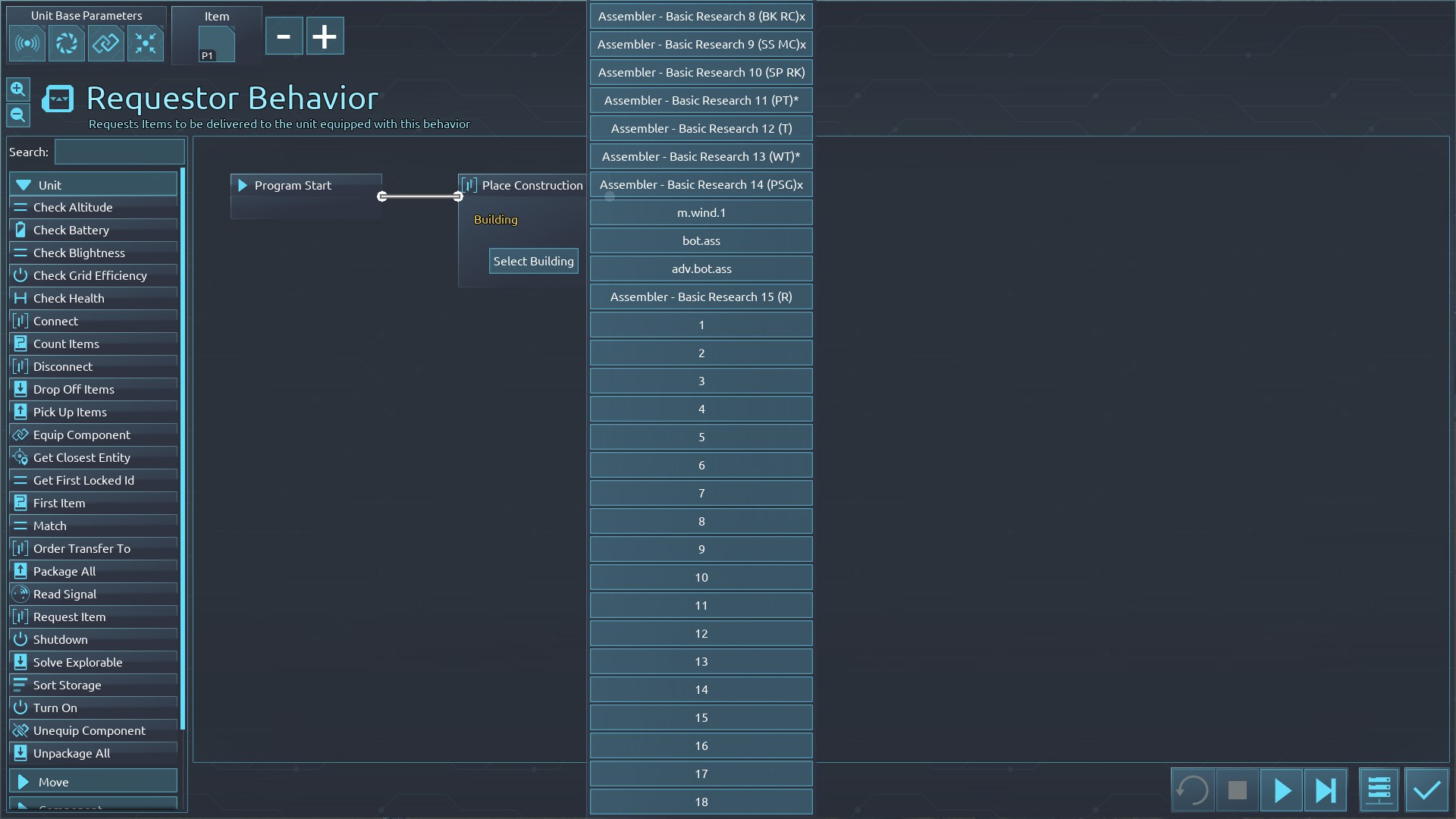Open the server stack icon
The height and width of the screenshot is (819, 1456).
[x=1379, y=790]
